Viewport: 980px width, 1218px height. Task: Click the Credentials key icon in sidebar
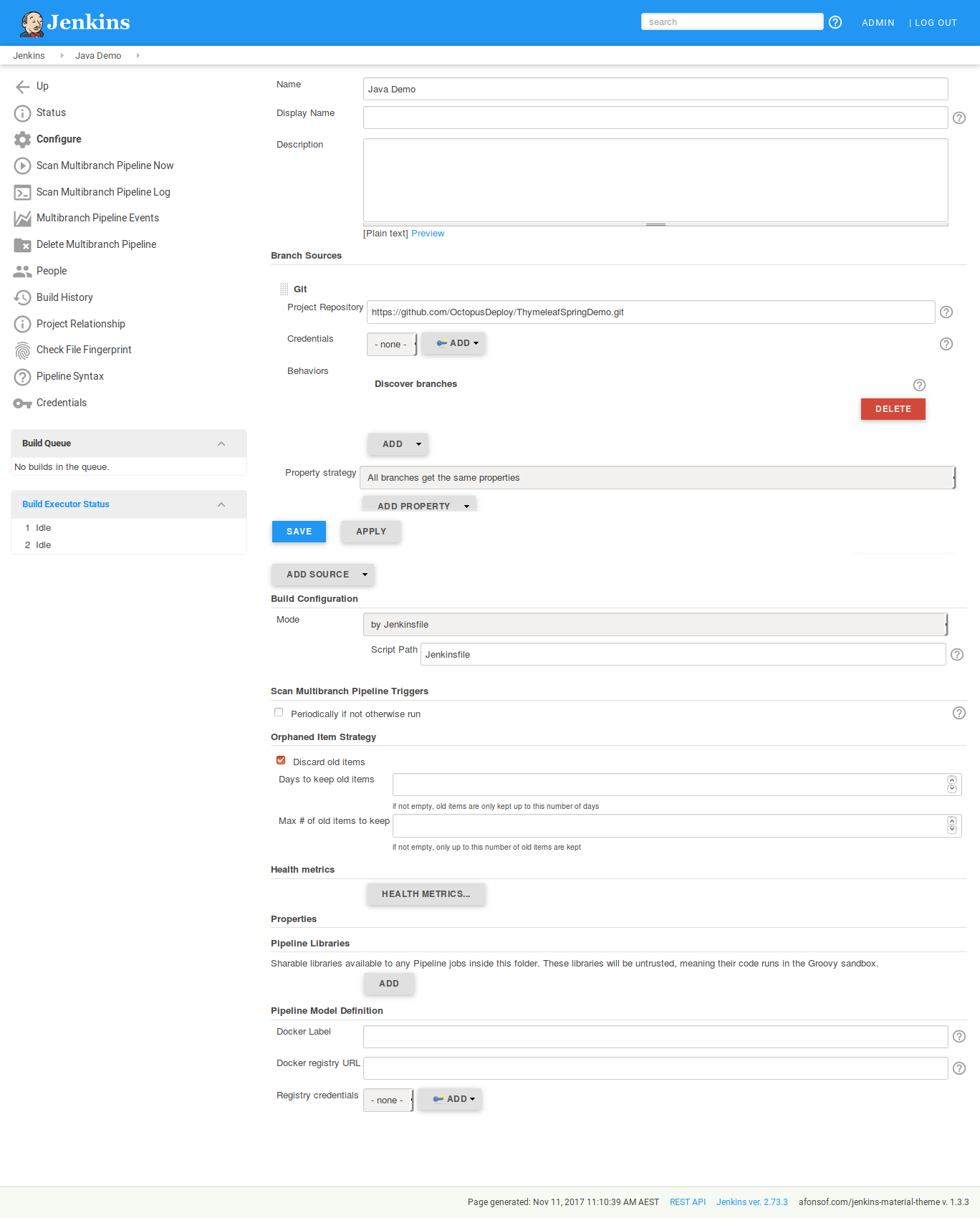click(x=22, y=403)
